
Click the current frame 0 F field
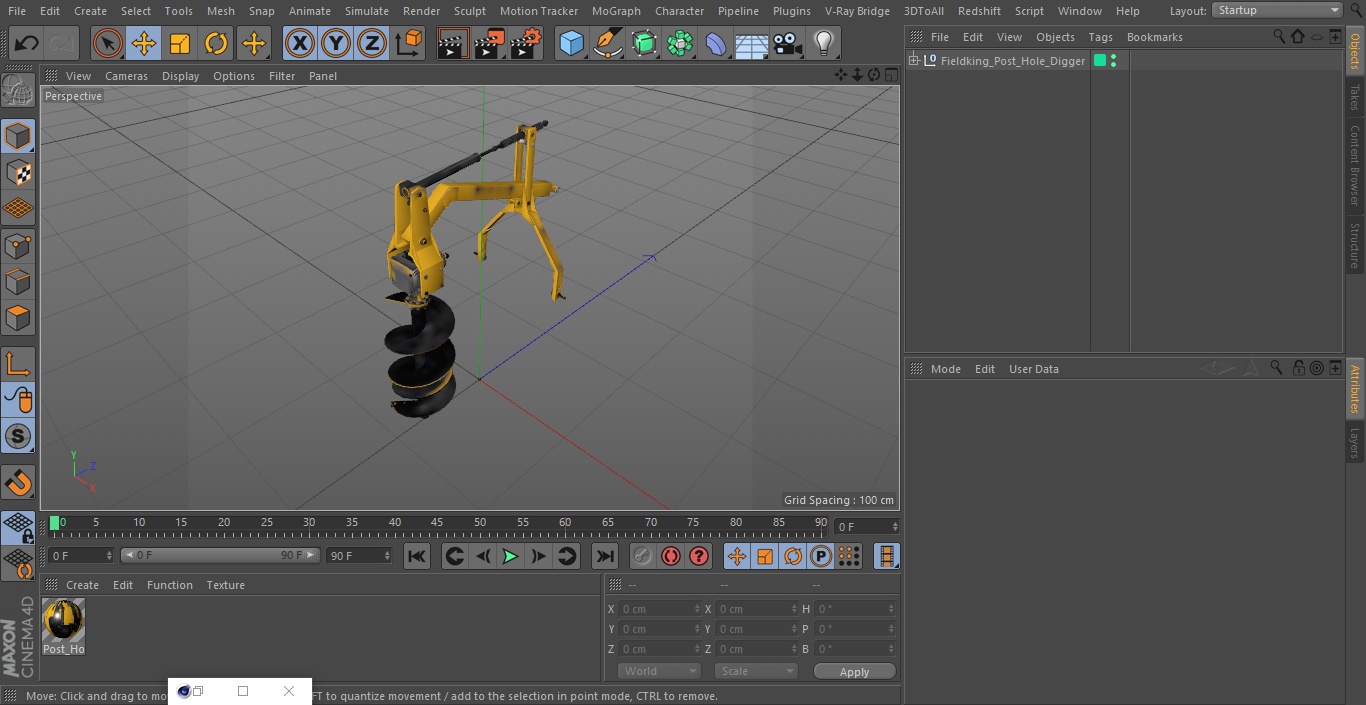81,555
